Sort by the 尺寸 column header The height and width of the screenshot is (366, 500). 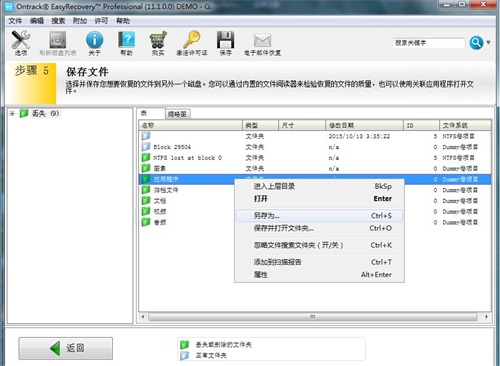tap(302, 125)
